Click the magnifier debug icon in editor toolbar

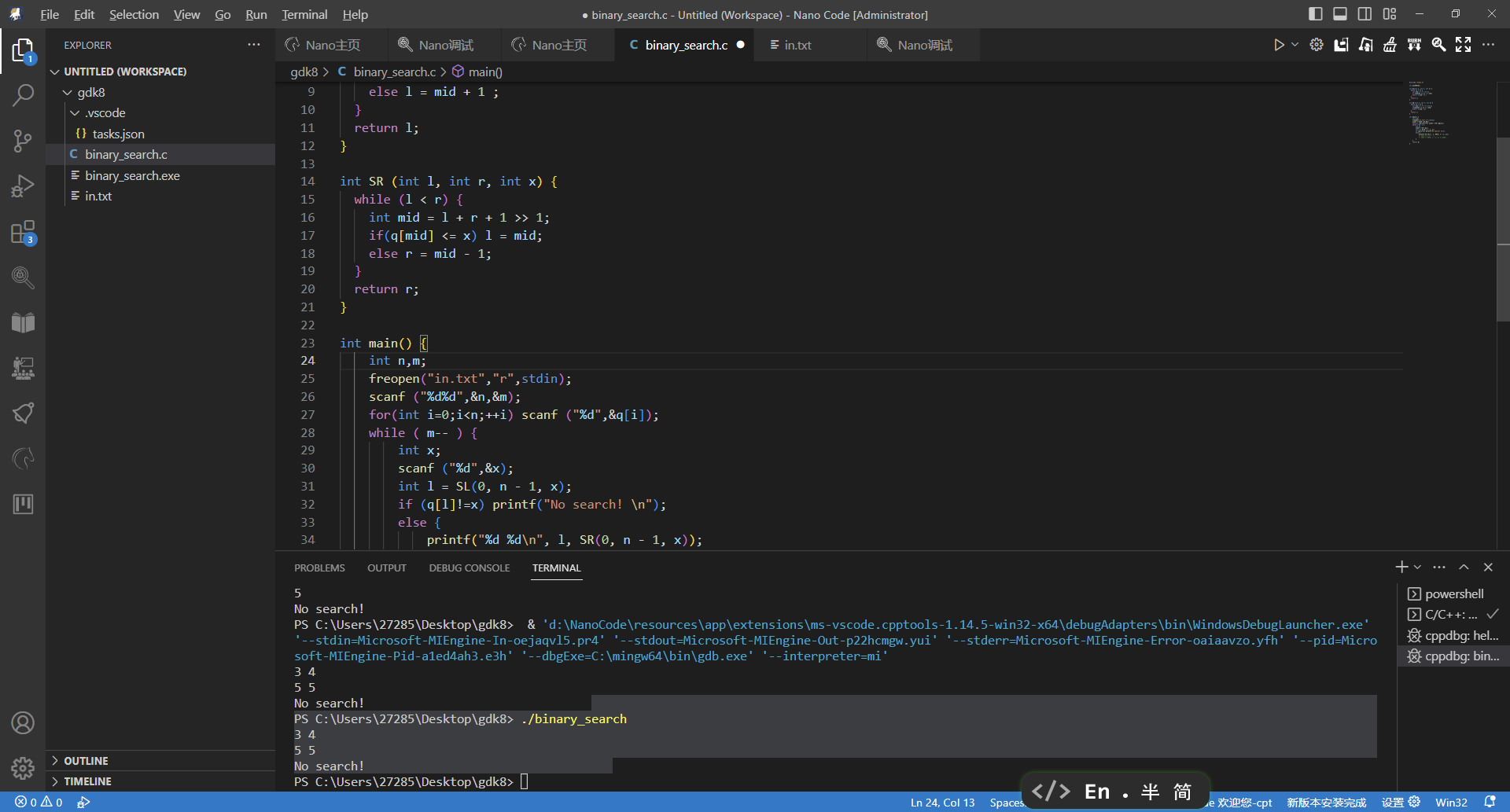tap(1438, 45)
